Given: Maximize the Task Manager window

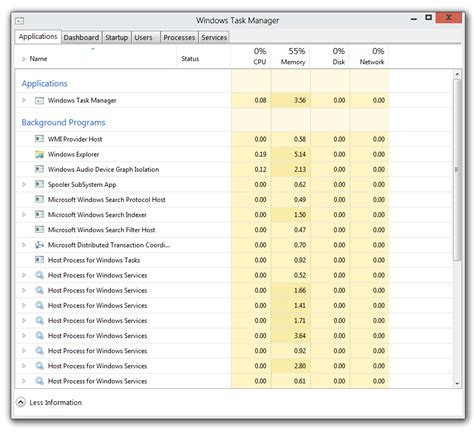Looking at the screenshot, I should (x=429, y=17).
